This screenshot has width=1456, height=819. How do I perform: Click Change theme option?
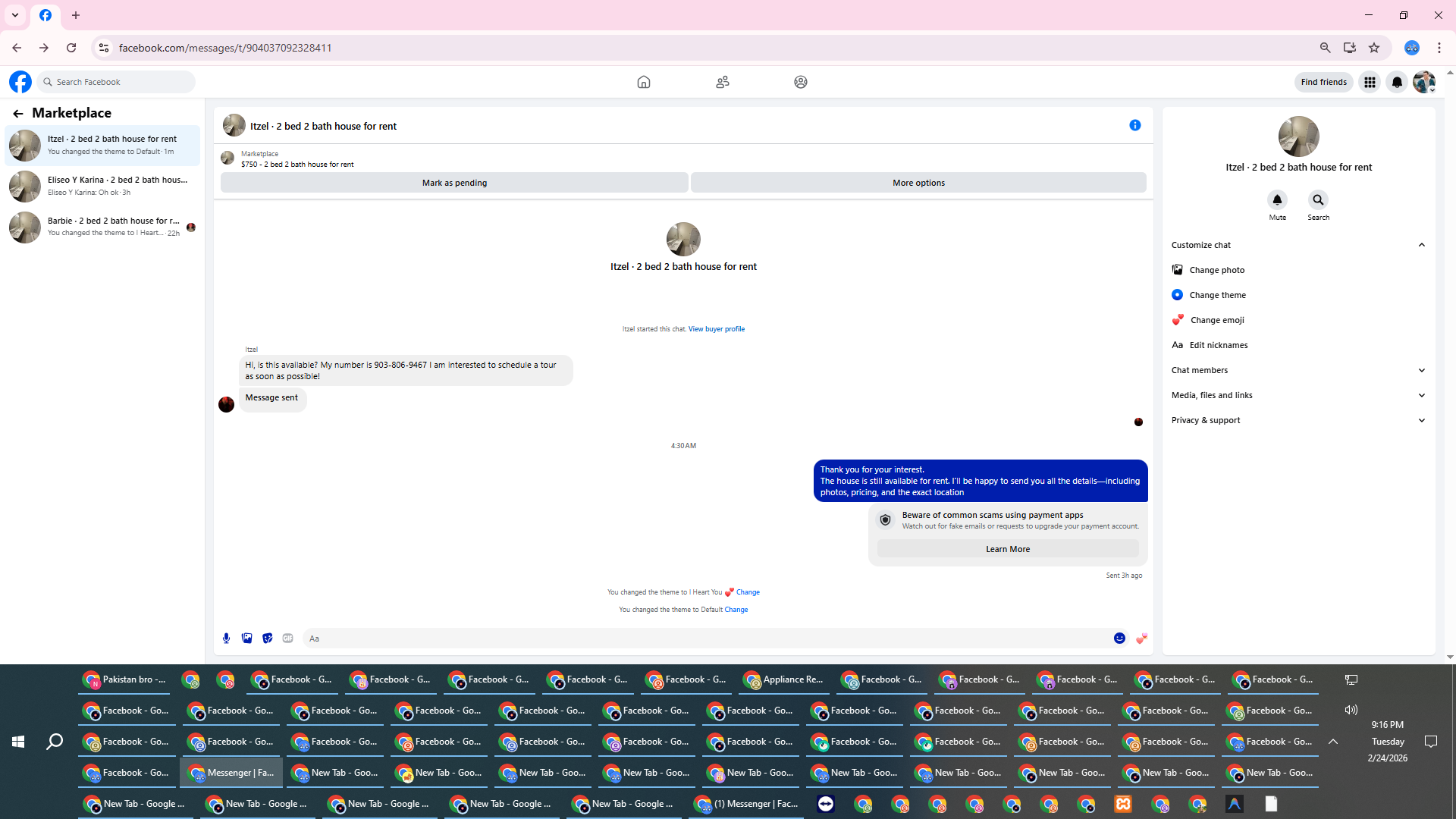(x=1217, y=295)
